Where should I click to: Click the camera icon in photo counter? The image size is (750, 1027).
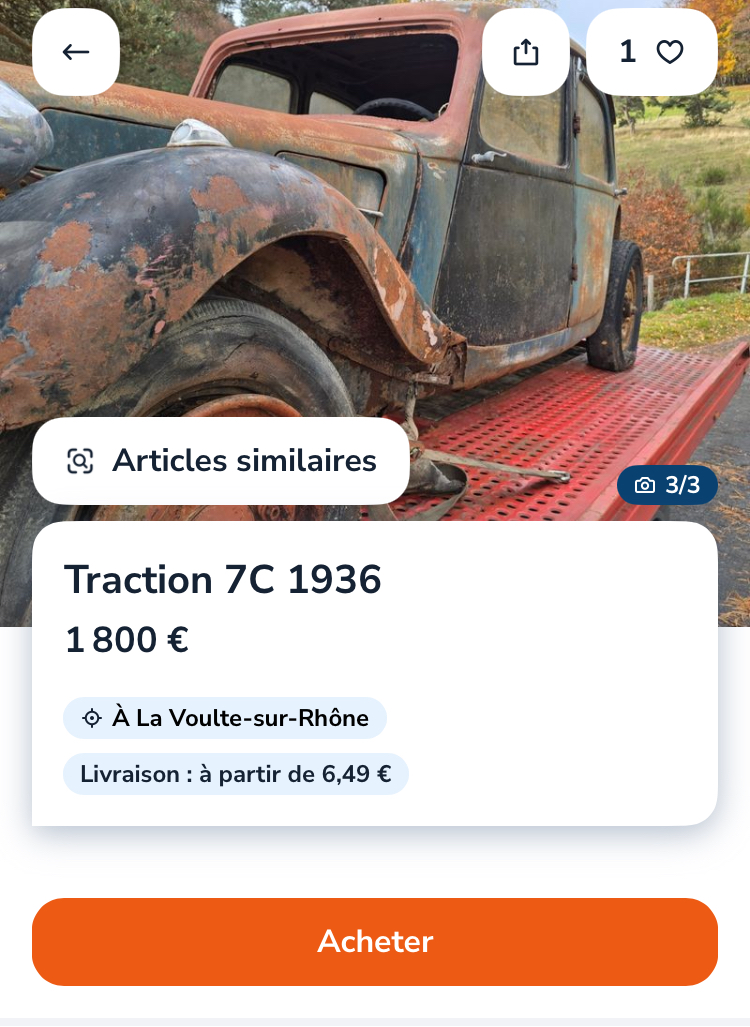(x=645, y=485)
